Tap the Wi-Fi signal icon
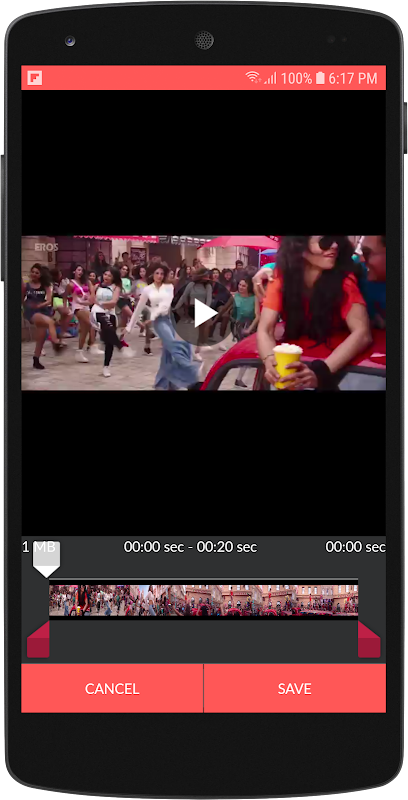408x800 pixels. click(x=252, y=78)
